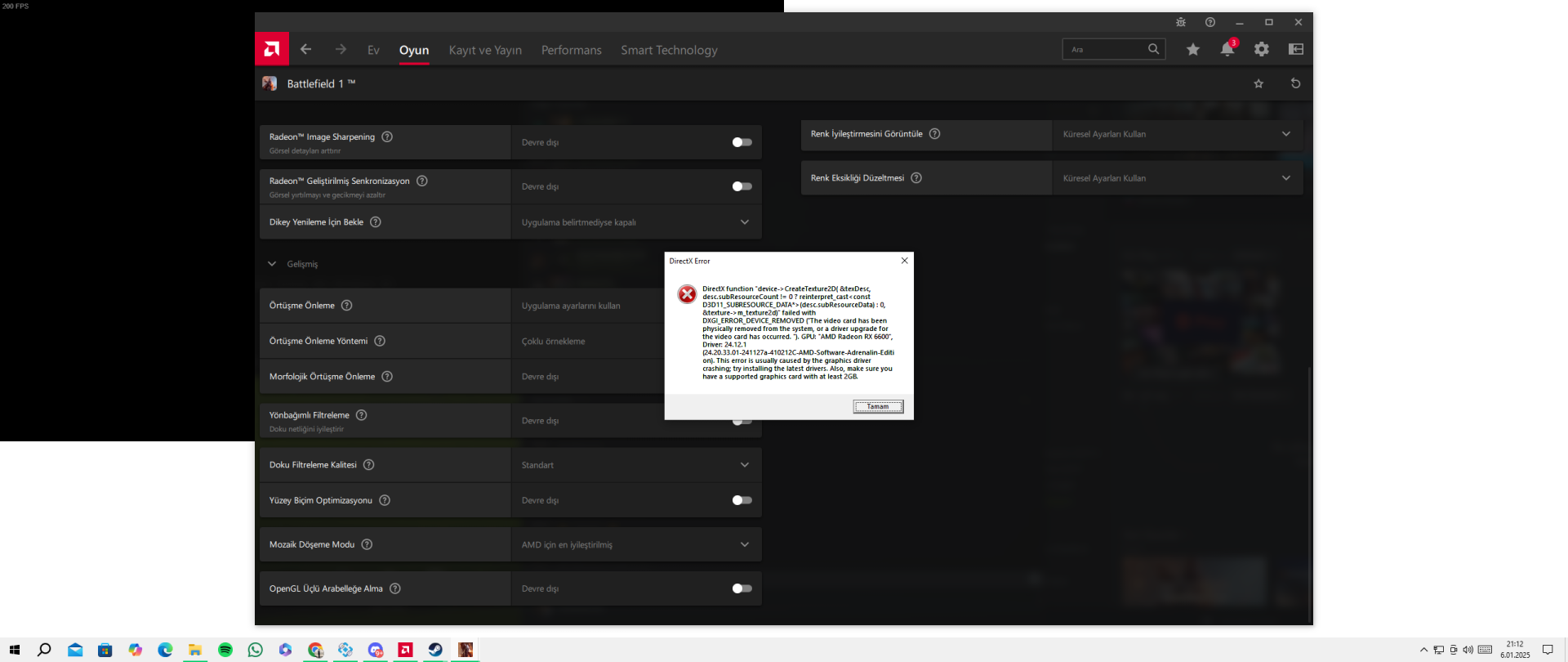Screen dimensions: 1568x662
Task: Open Örtüşme Önleme dropdown
Action: click(x=588, y=306)
